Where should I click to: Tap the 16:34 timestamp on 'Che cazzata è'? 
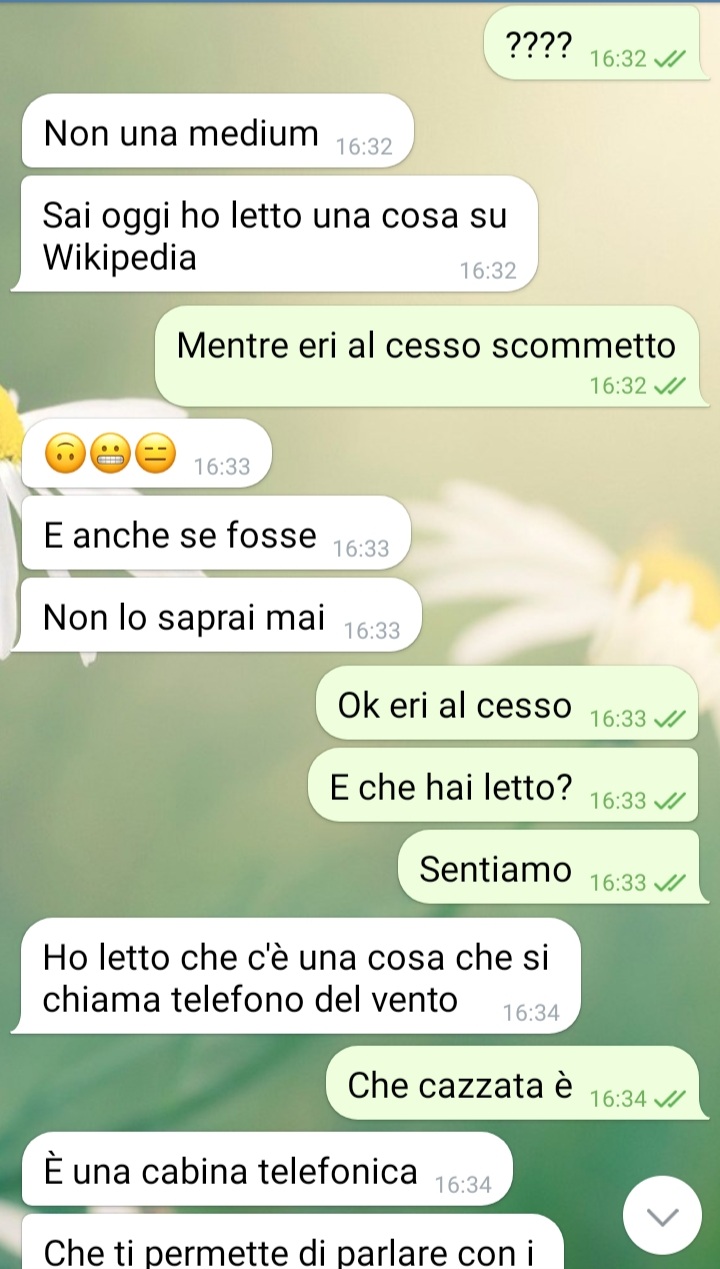point(618,1099)
